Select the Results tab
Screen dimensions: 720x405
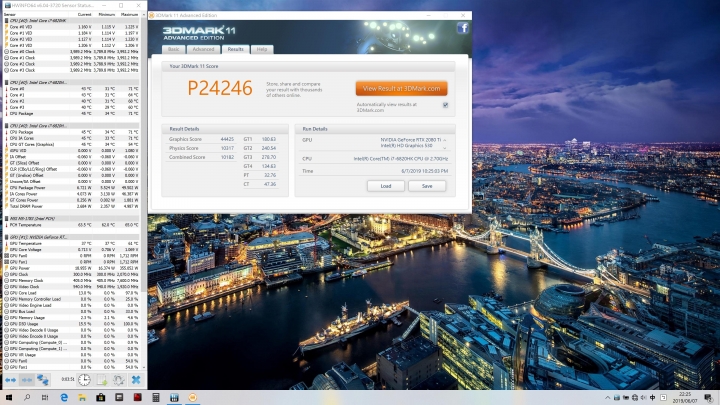236,49
